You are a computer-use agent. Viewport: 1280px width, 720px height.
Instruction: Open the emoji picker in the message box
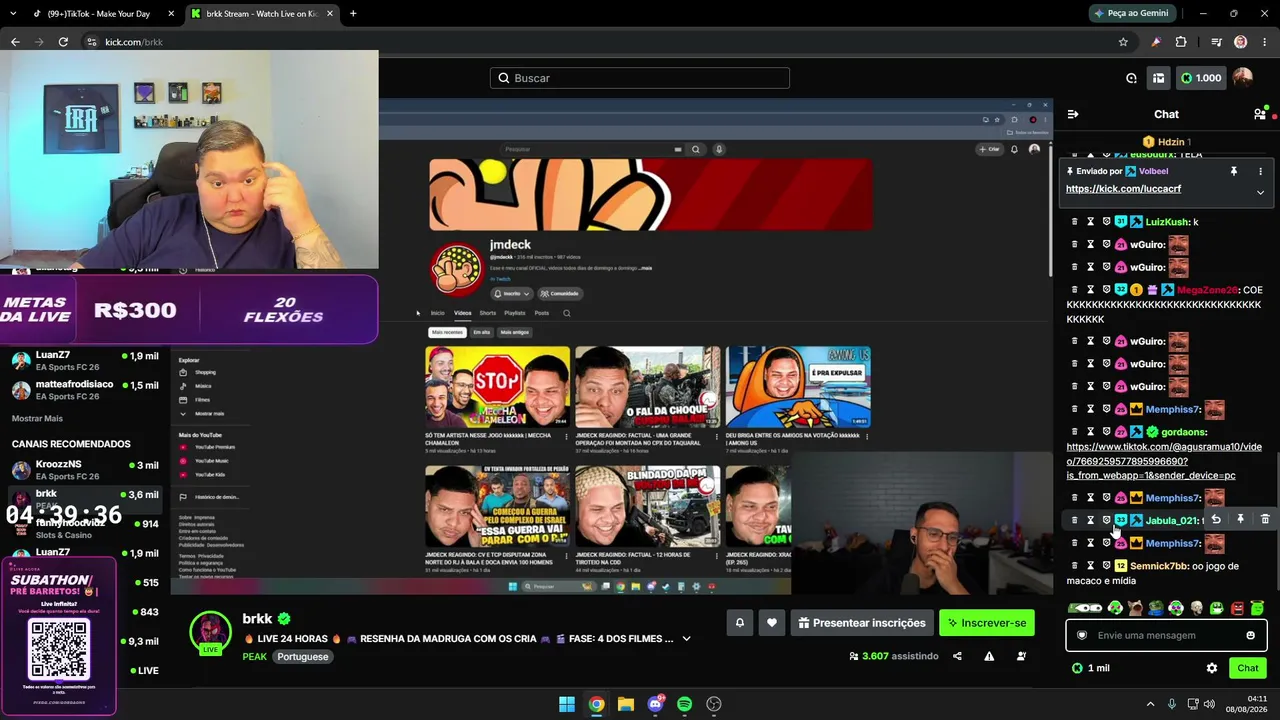click(x=1250, y=635)
